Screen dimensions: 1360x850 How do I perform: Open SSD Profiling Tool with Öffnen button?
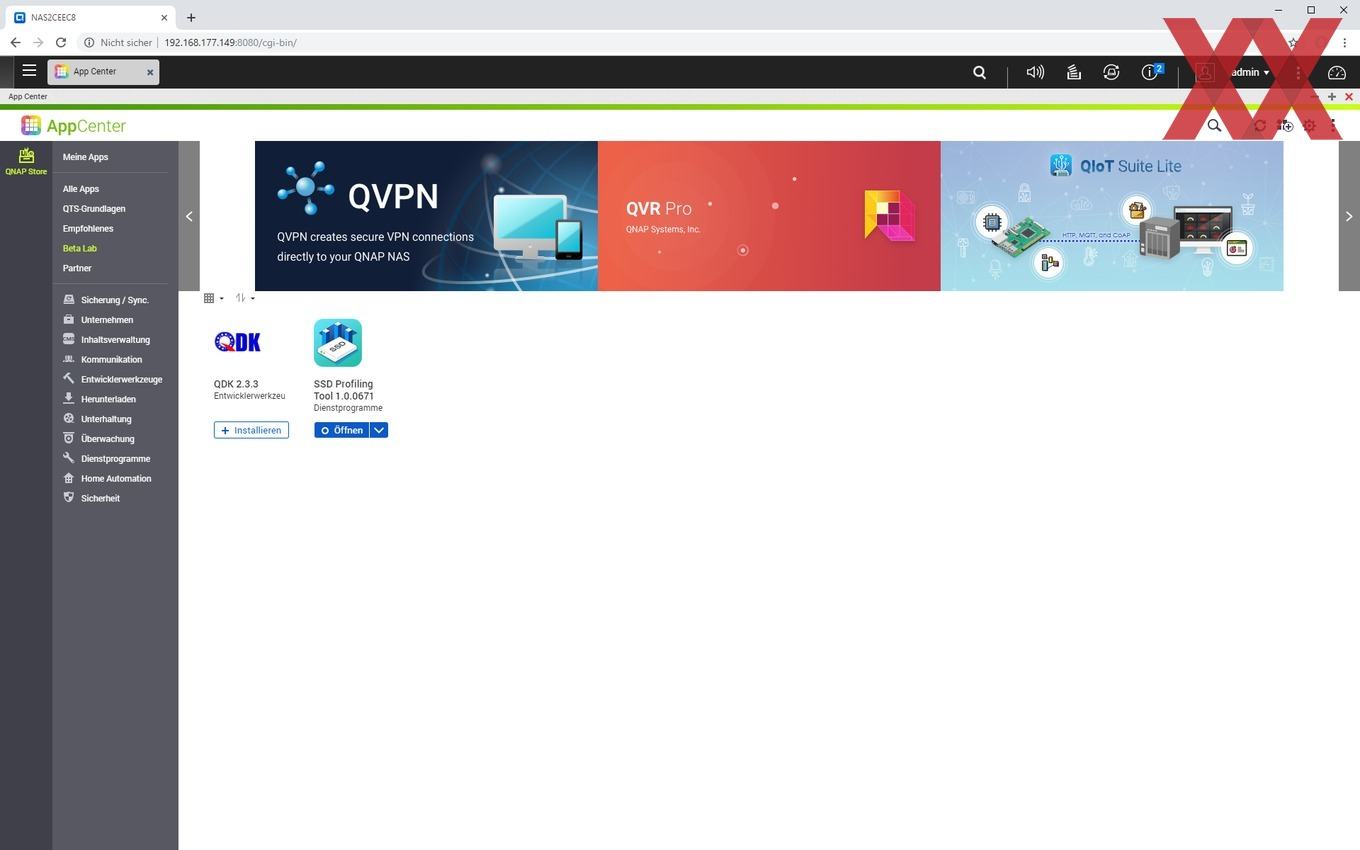point(341,430)
